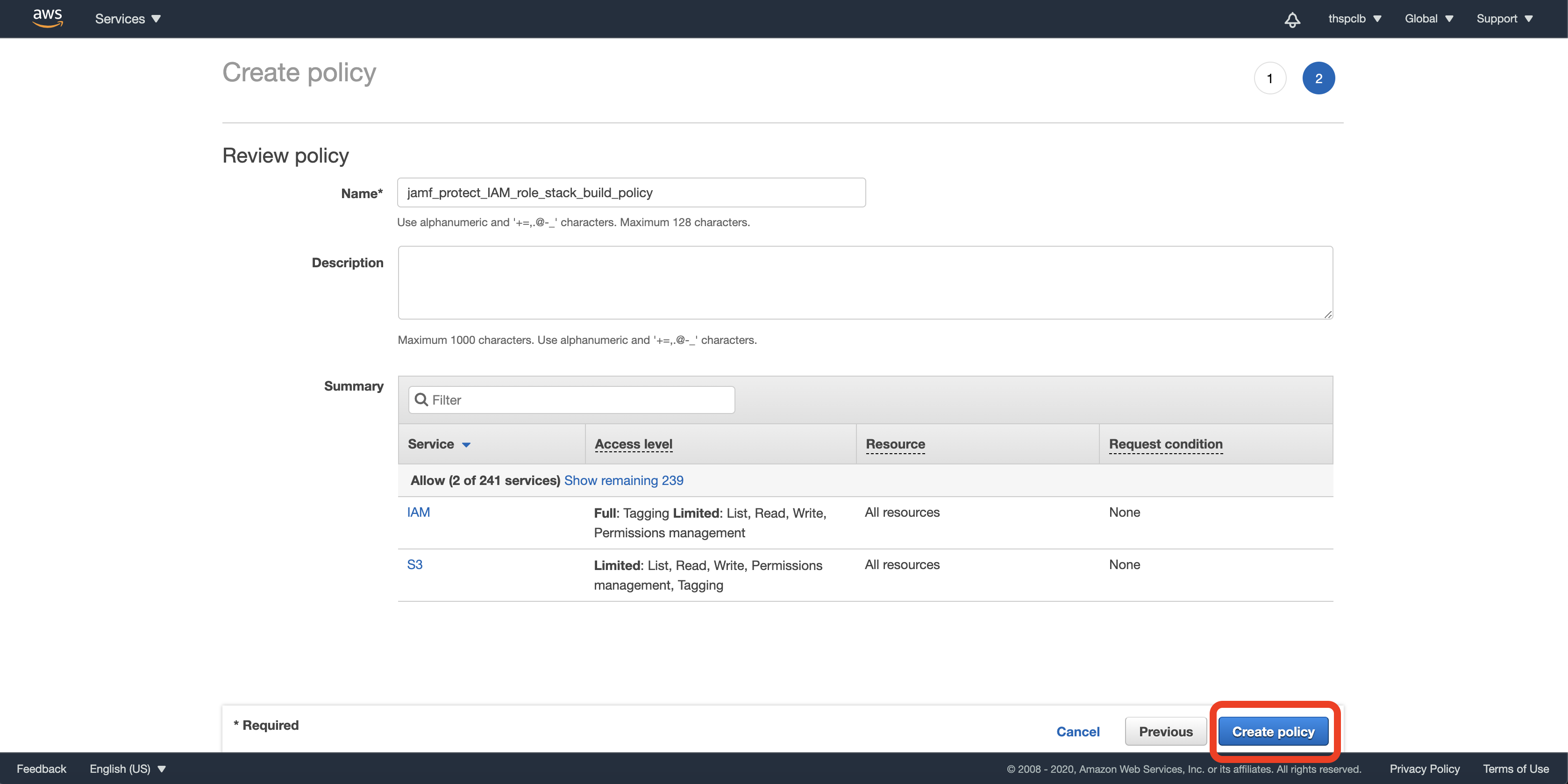Open the Terms of Use link
The image size is (1568, 784).
[x=1515, y=769]
